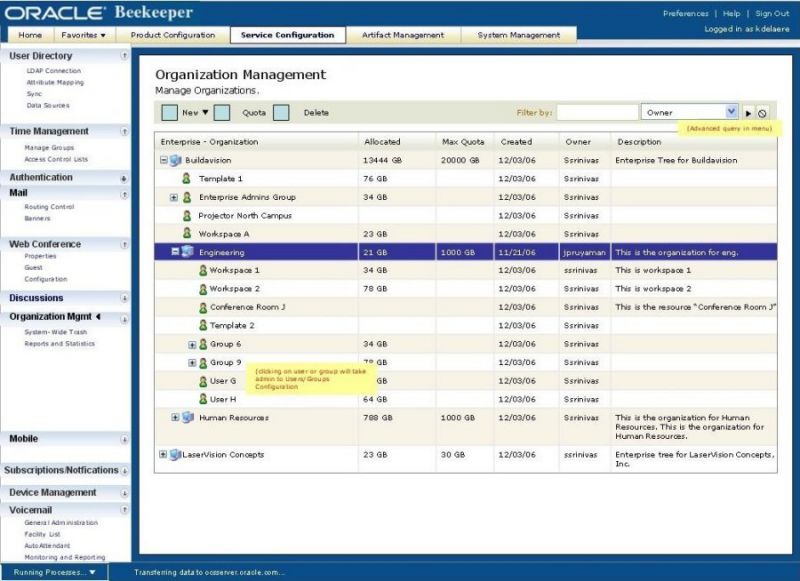Click the User H icon
The width and height of the screenshot is (800, 581).
coord(203,399)
